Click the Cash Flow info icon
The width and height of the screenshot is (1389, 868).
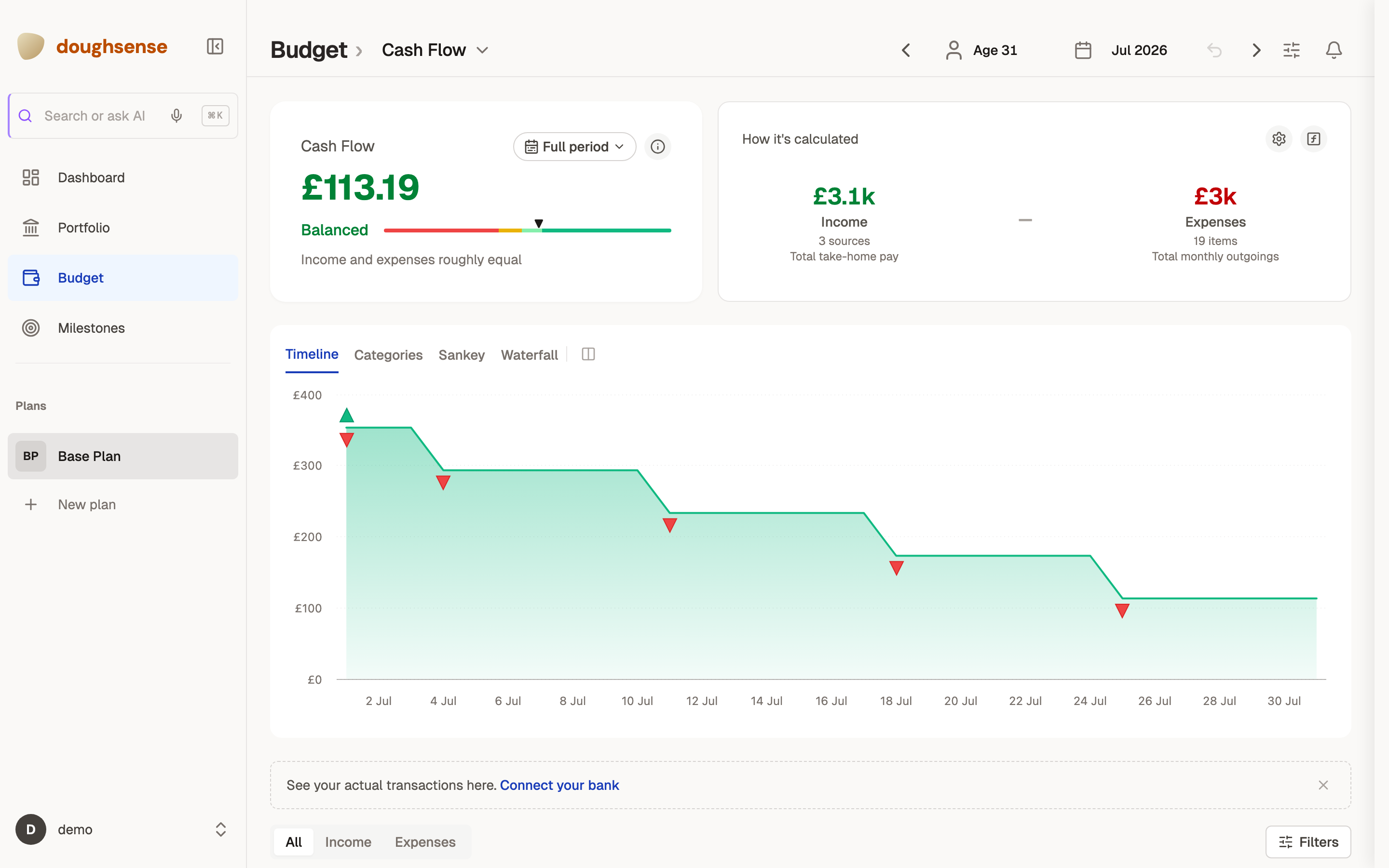pos(658,147)
